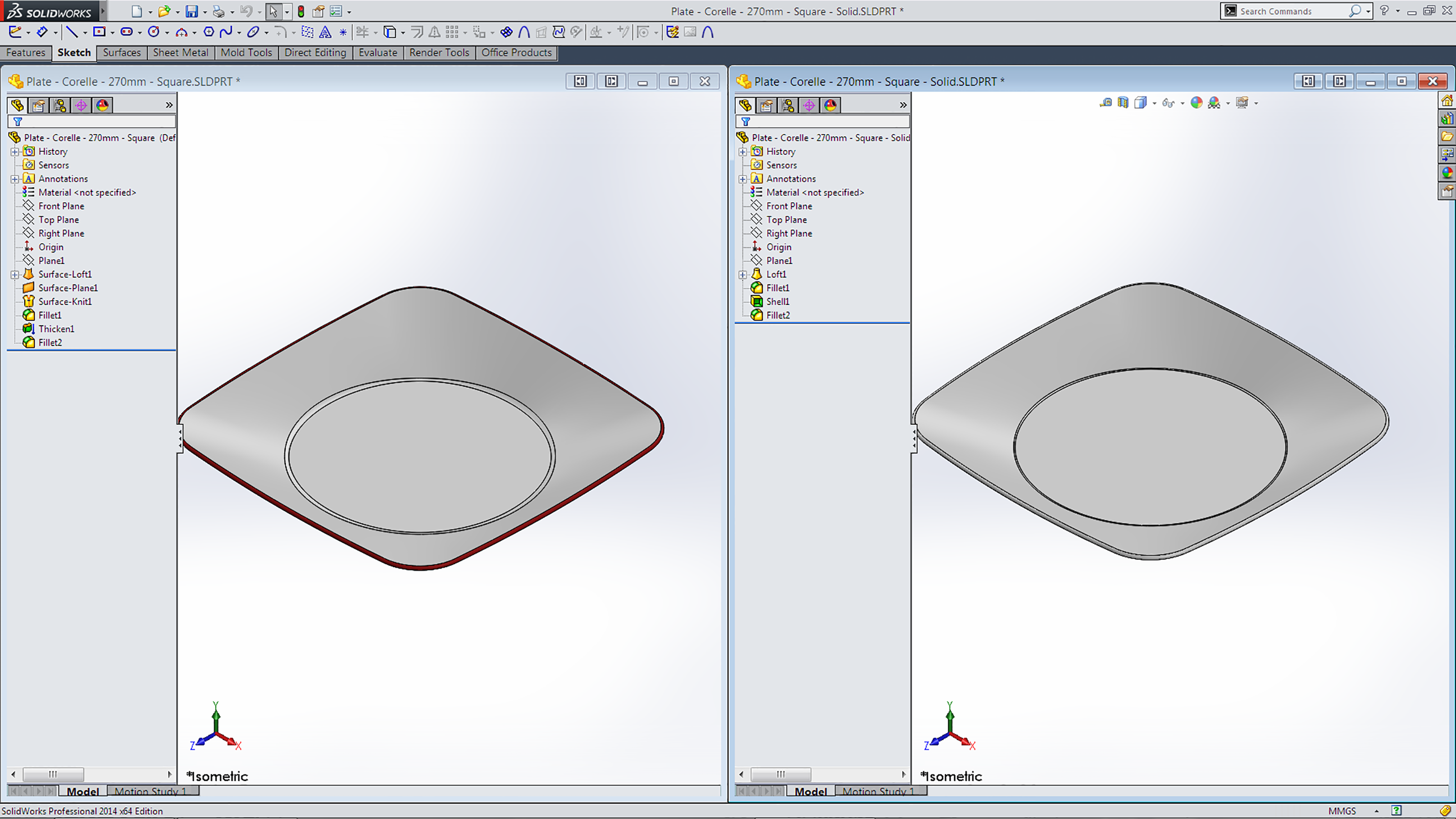Expand the Loft1 feature in right tree

pyautogui.click(x=743, y=275)
